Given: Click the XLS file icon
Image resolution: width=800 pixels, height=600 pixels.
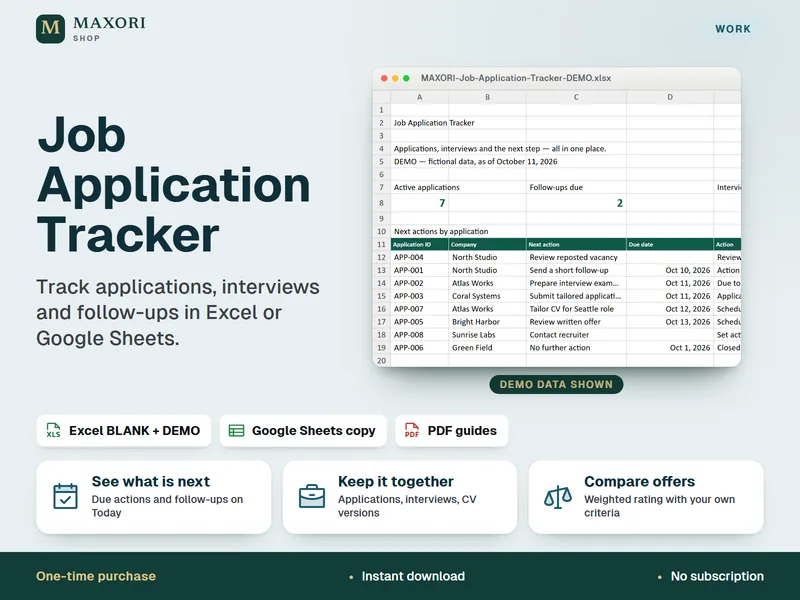Looking at the screenshot, I should 53,430.
